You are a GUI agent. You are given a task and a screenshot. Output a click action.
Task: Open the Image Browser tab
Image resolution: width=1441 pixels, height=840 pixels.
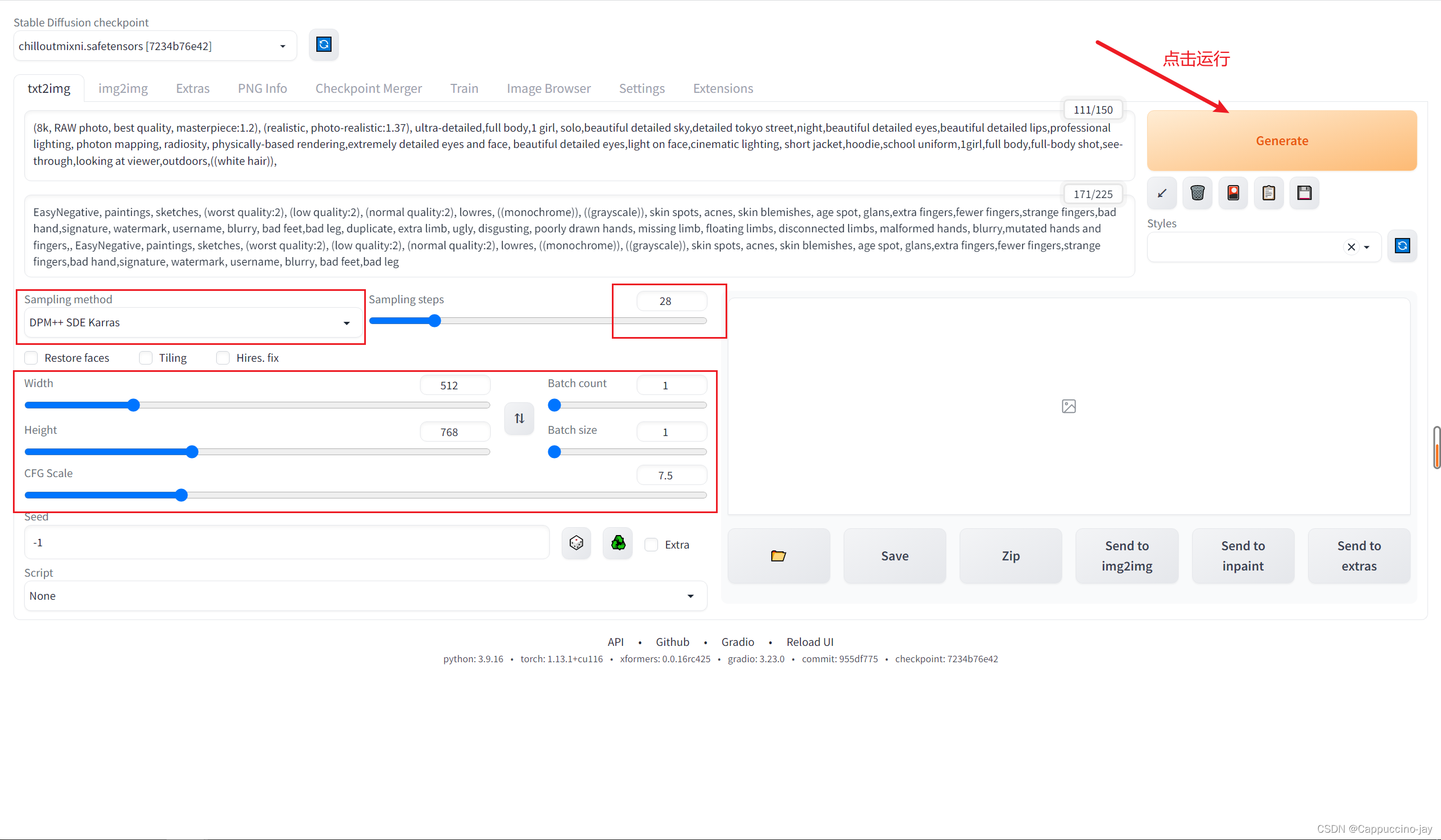[549, 88]
